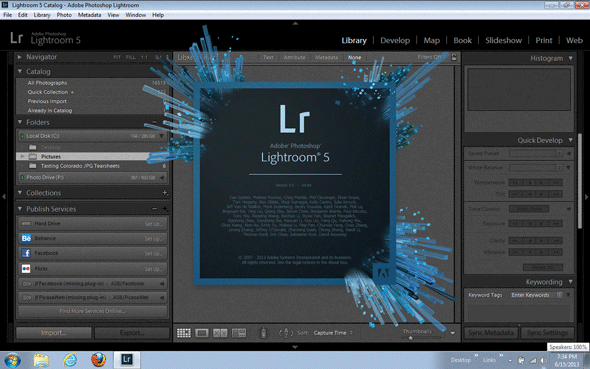Open the Metadata menu
The height and width of the screenshot is (369, 590).
point(90,15)
